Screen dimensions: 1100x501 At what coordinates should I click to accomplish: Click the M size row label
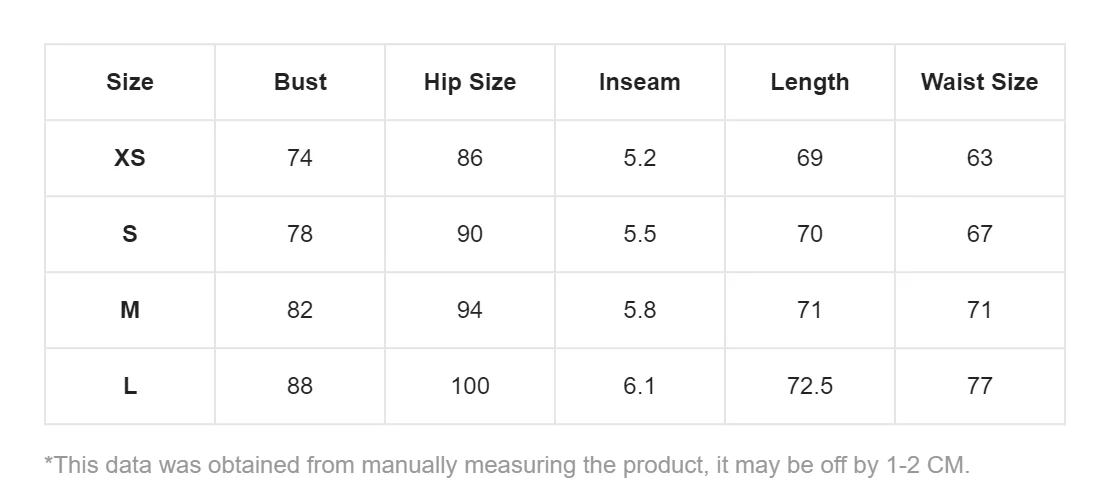[x=130, y=310]
